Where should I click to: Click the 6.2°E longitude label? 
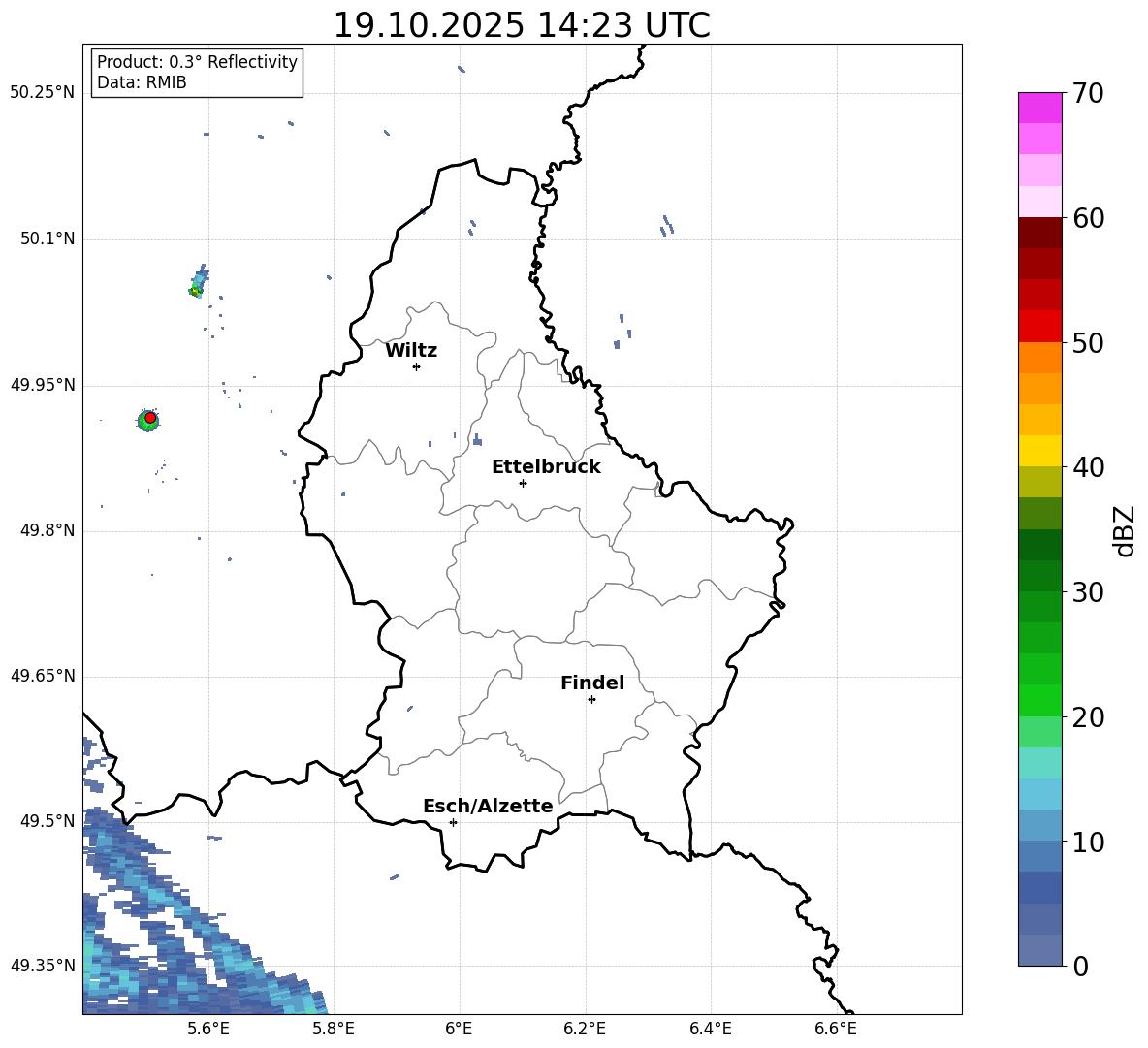pos(585,1029)
